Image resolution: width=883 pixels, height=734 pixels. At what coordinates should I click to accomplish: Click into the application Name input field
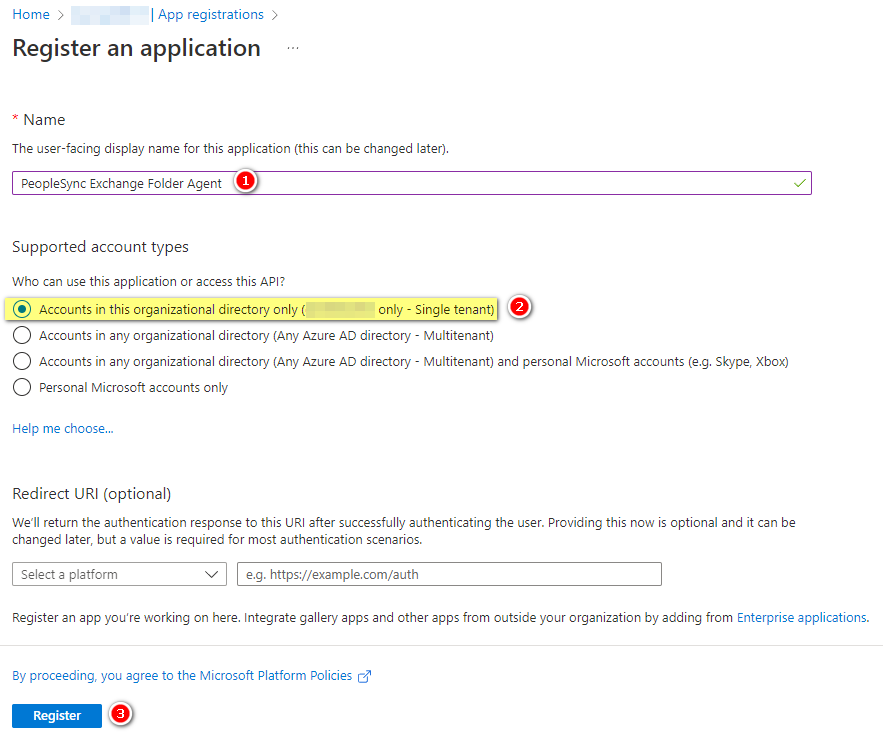(x=412, y=183)
